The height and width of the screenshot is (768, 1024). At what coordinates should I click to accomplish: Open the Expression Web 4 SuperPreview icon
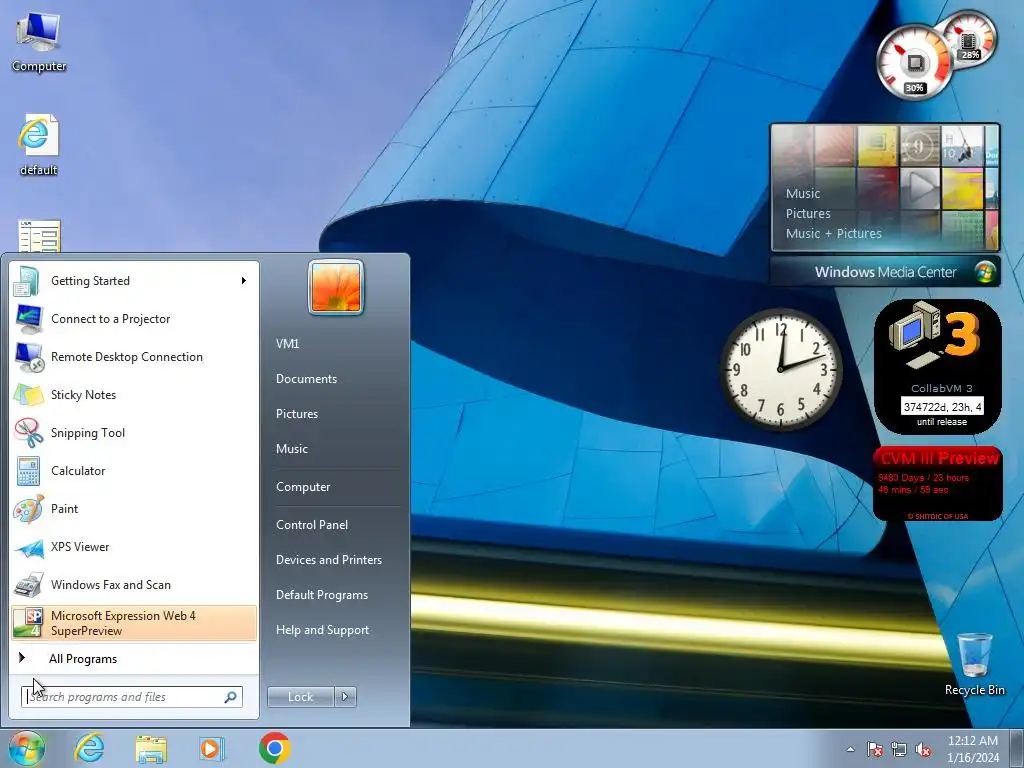[28, 622]
